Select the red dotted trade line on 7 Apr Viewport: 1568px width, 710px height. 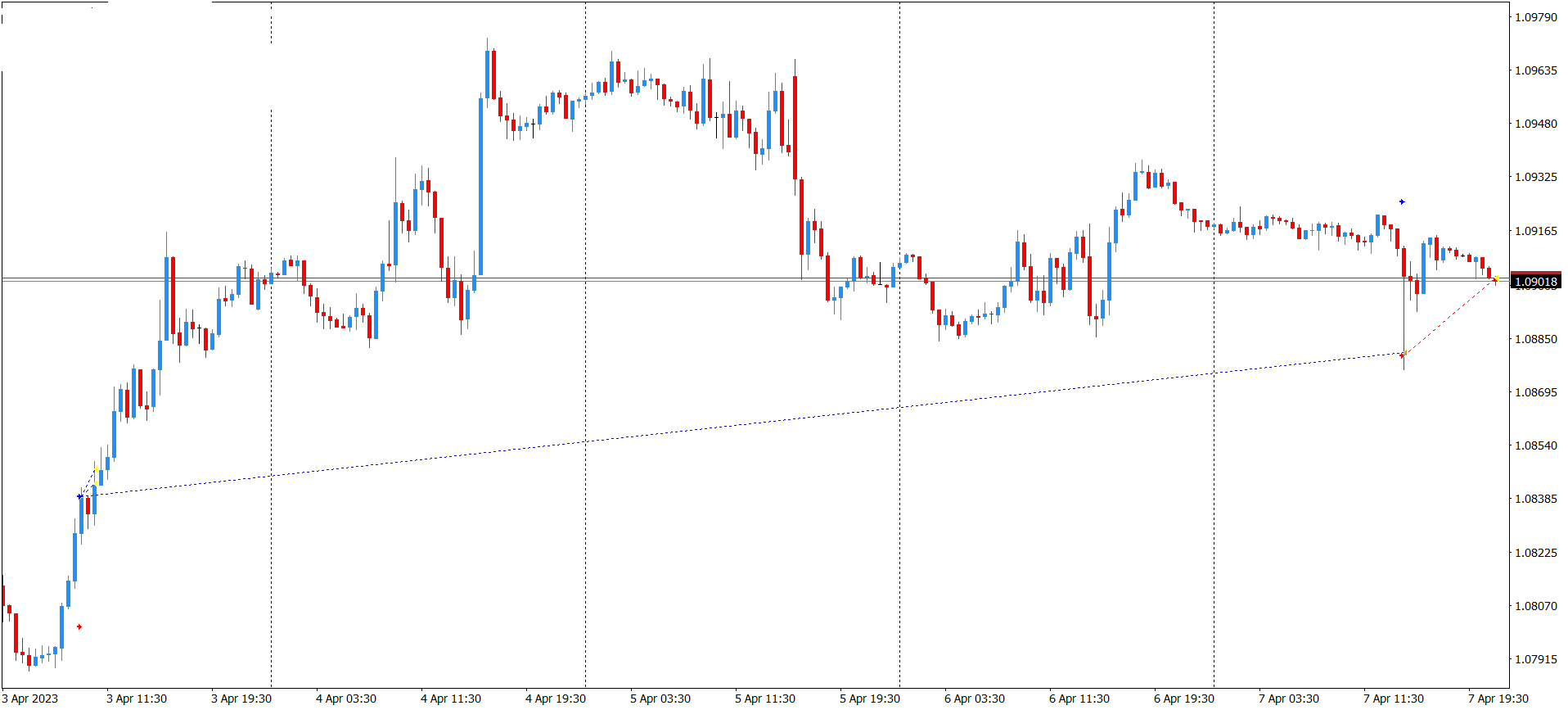pos(1449,318)
